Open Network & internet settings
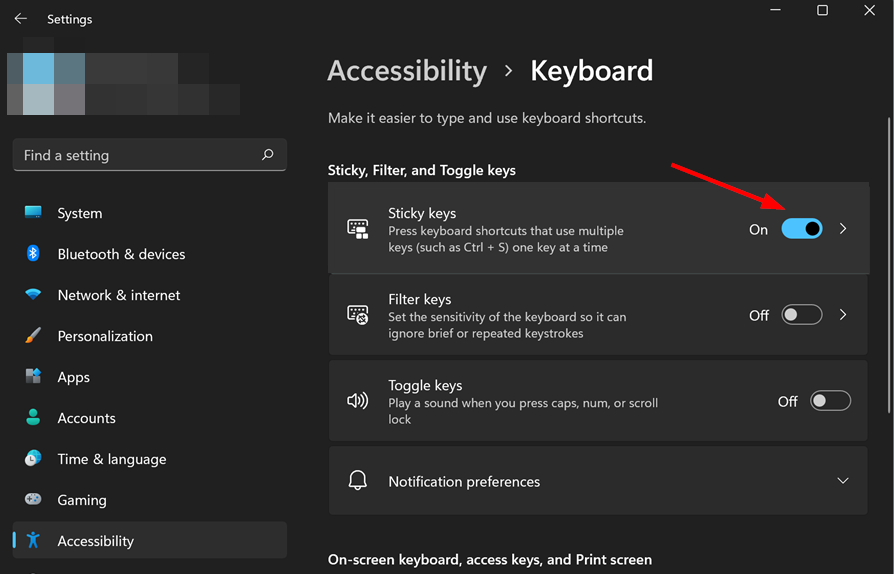894x574 pixels. click(x=149, y=295)
